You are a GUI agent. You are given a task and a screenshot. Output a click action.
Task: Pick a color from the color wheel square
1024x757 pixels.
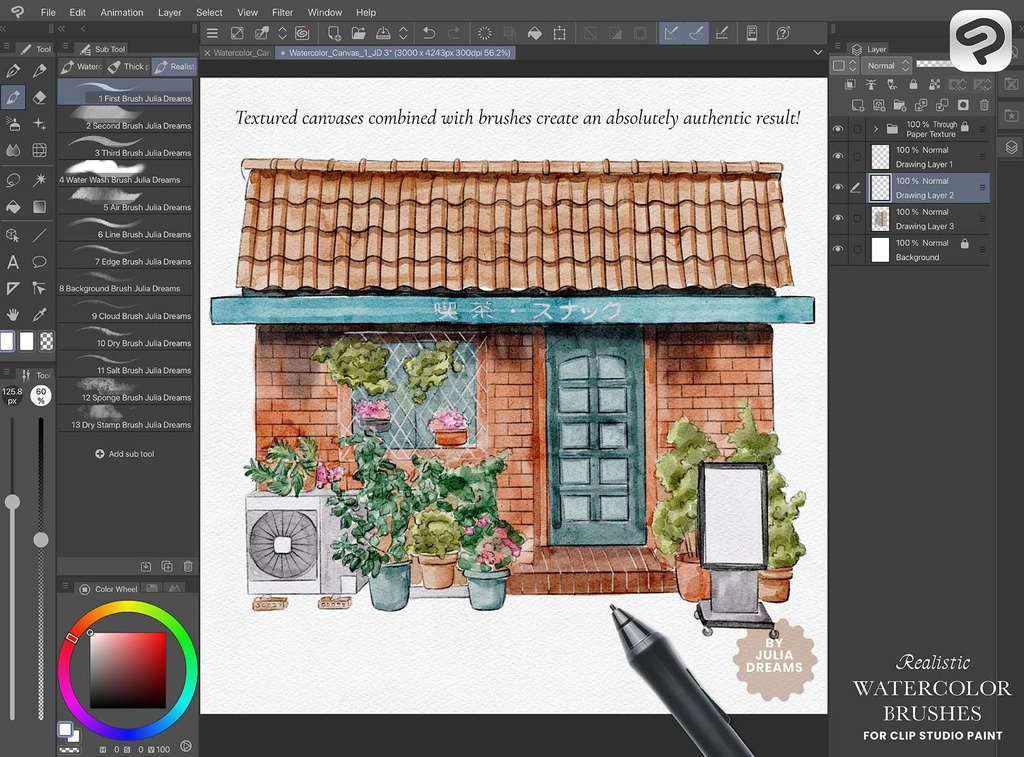[x=130, y=670]
